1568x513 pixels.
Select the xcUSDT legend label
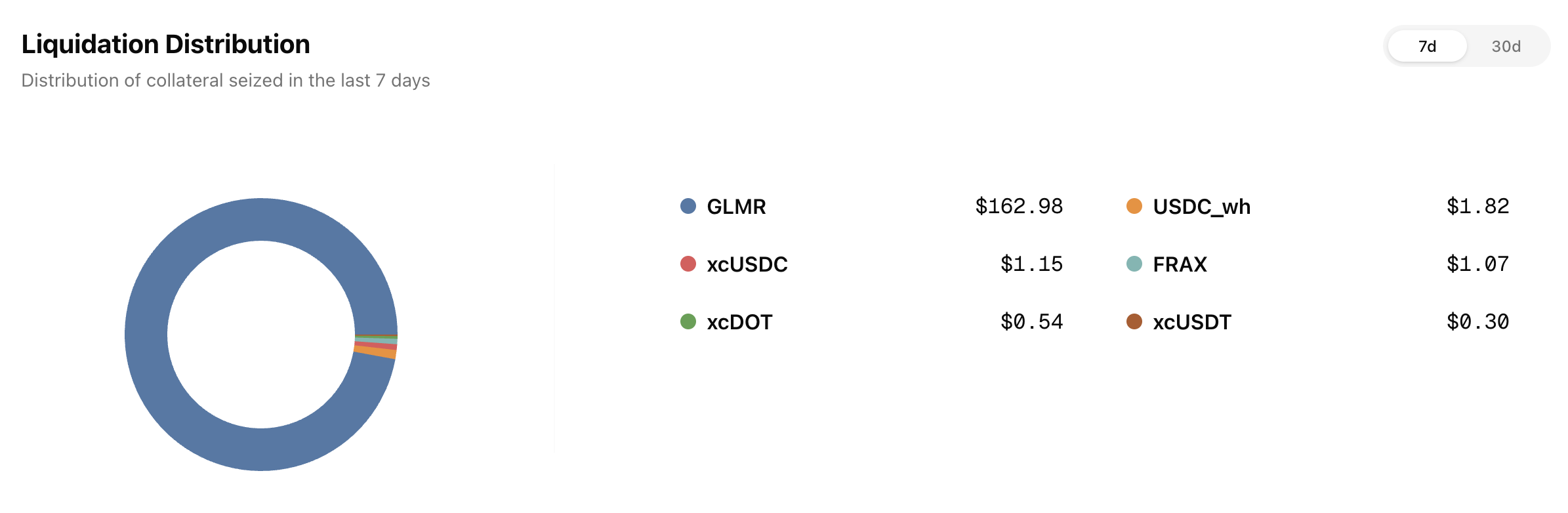(x=1192, y=322)
